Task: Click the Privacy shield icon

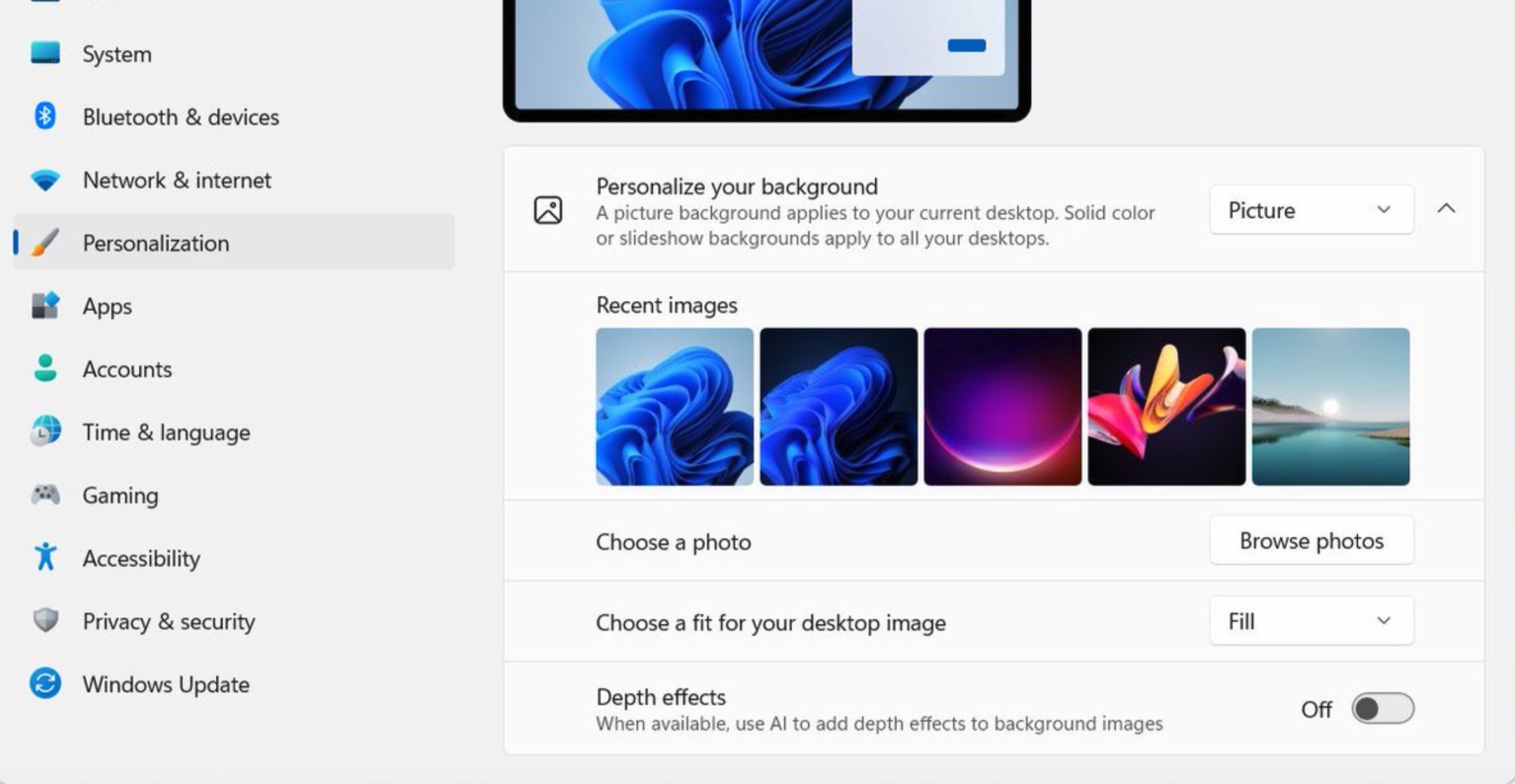Action: [46, 620]
